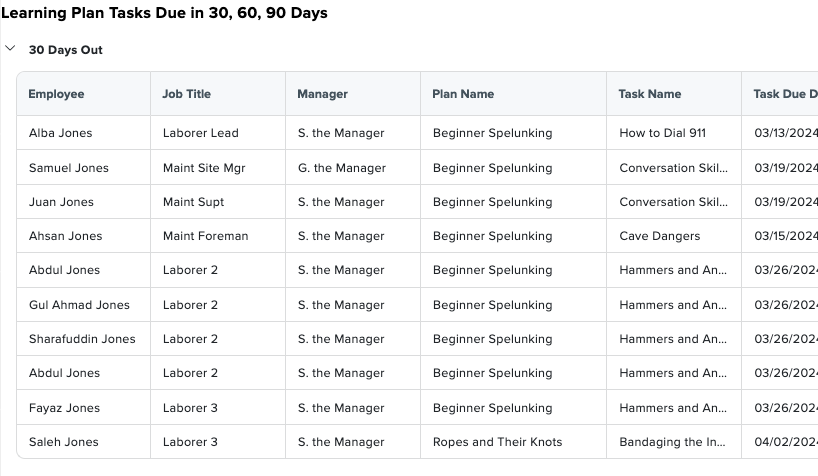Select employee Saleh Jones

tap(64, 442)
